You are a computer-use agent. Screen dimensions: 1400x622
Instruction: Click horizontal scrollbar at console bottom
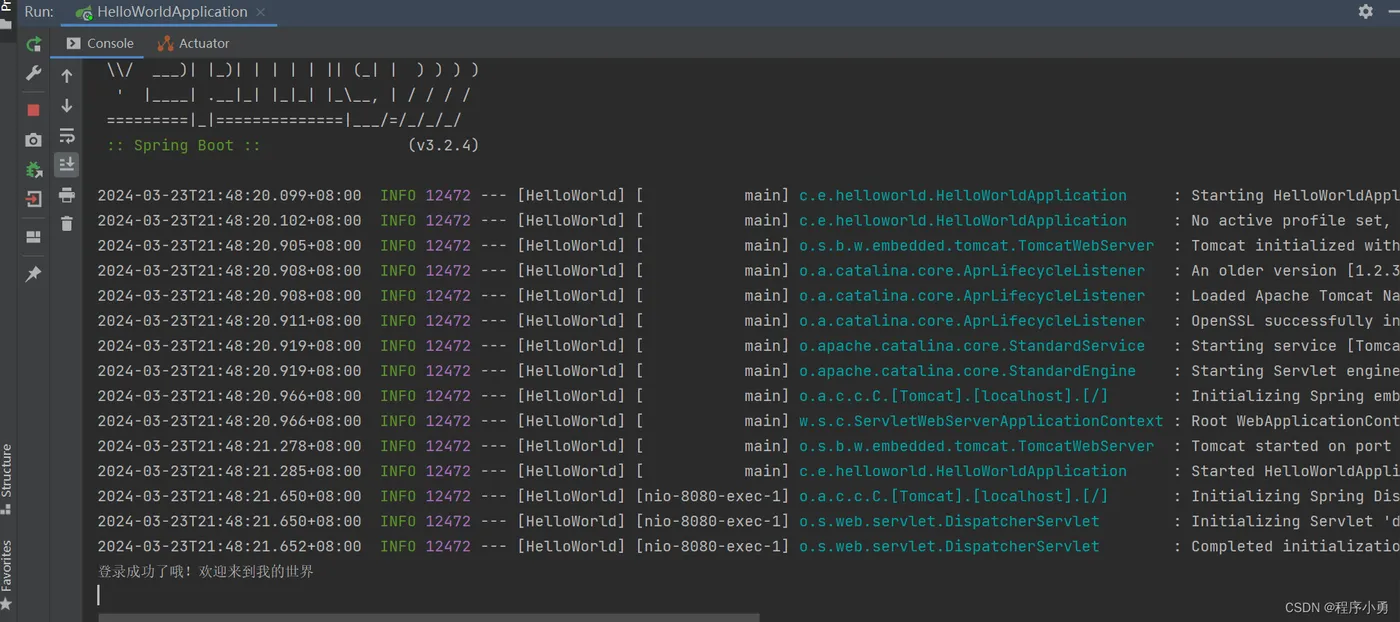[428, 617]
